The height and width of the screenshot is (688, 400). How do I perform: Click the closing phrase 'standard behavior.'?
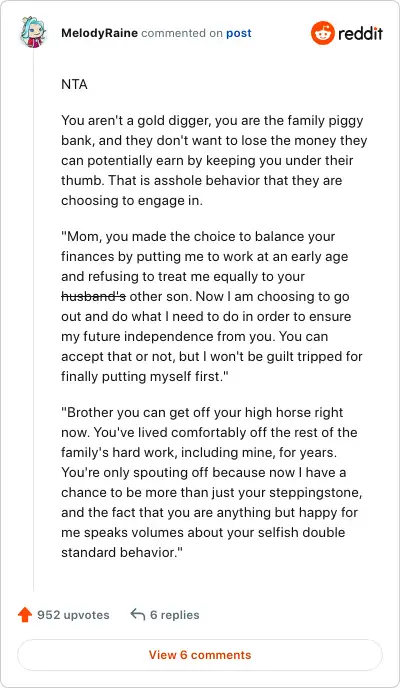click(x=121, y=552)
